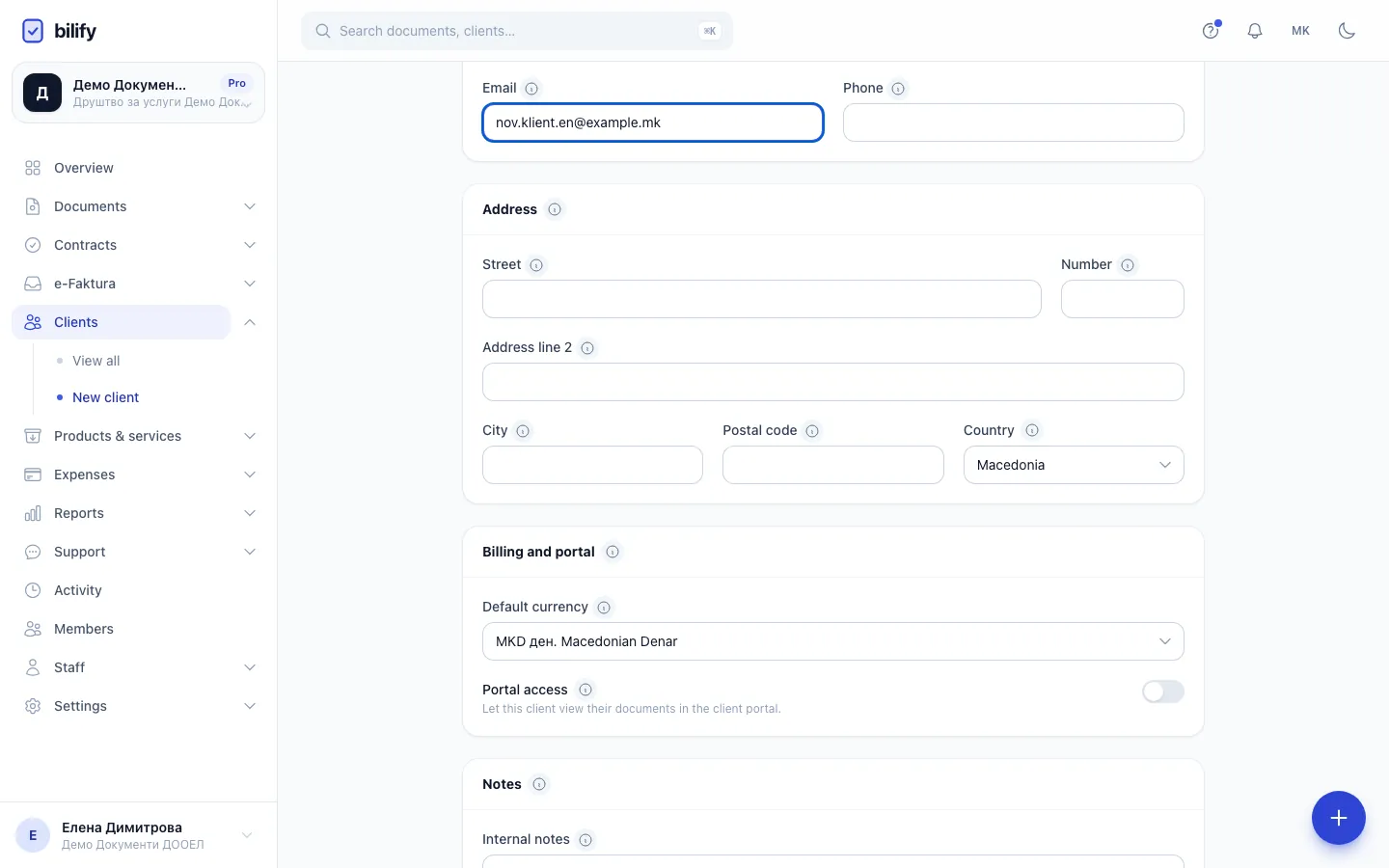The image size is (1389, 868).
Task: Switch to dark mode with moon icon
Action: (x=1348, y=31)
